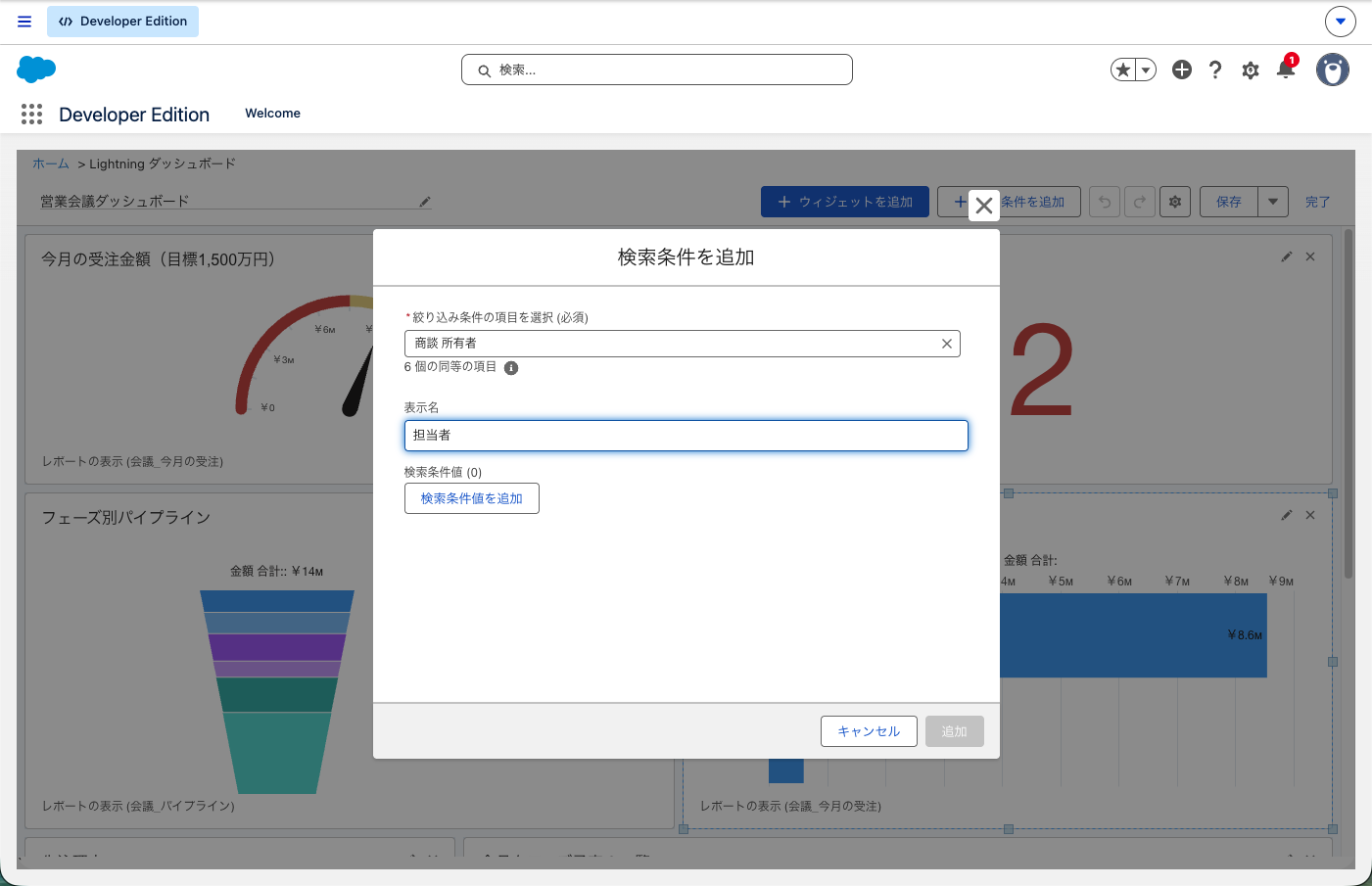Image resolution: width=1372 pixels, height=886 pixels.
Task: Open the help question mark icon
Action: click(x=1215, y=70)
